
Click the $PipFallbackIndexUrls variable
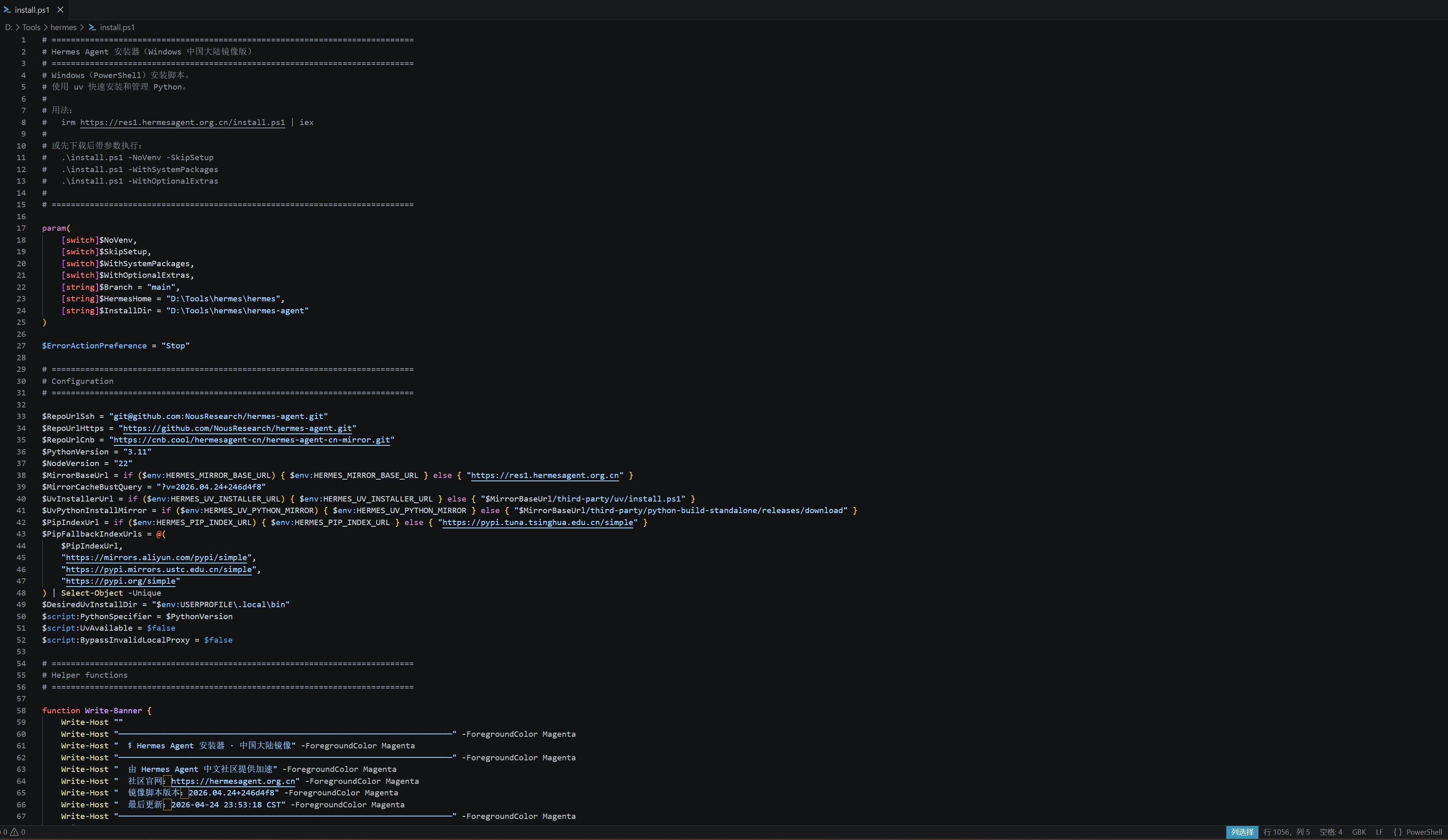pyautogui.click(x=92, y=534)
